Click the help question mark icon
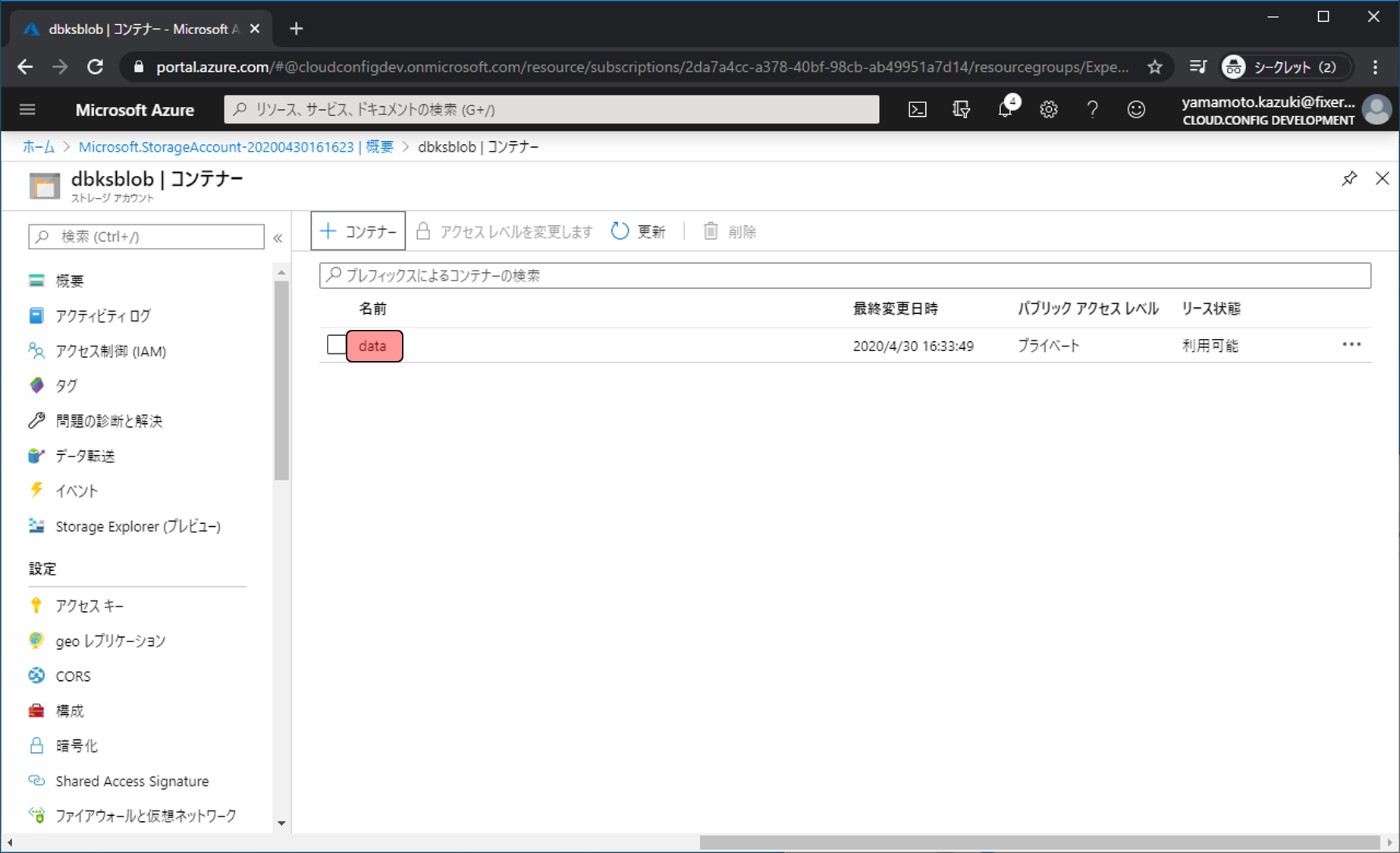The image size is (1400, 853). (1092, 110)
